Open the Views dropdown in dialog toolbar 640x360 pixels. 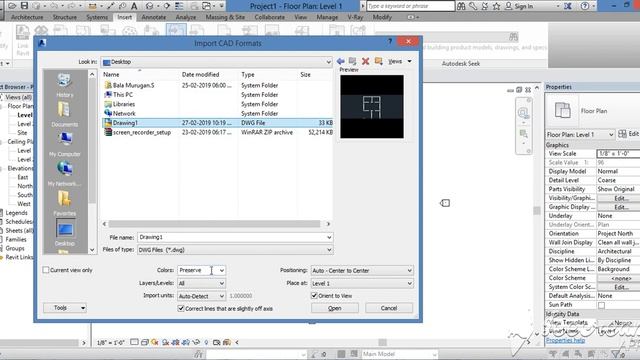(400, 61)
